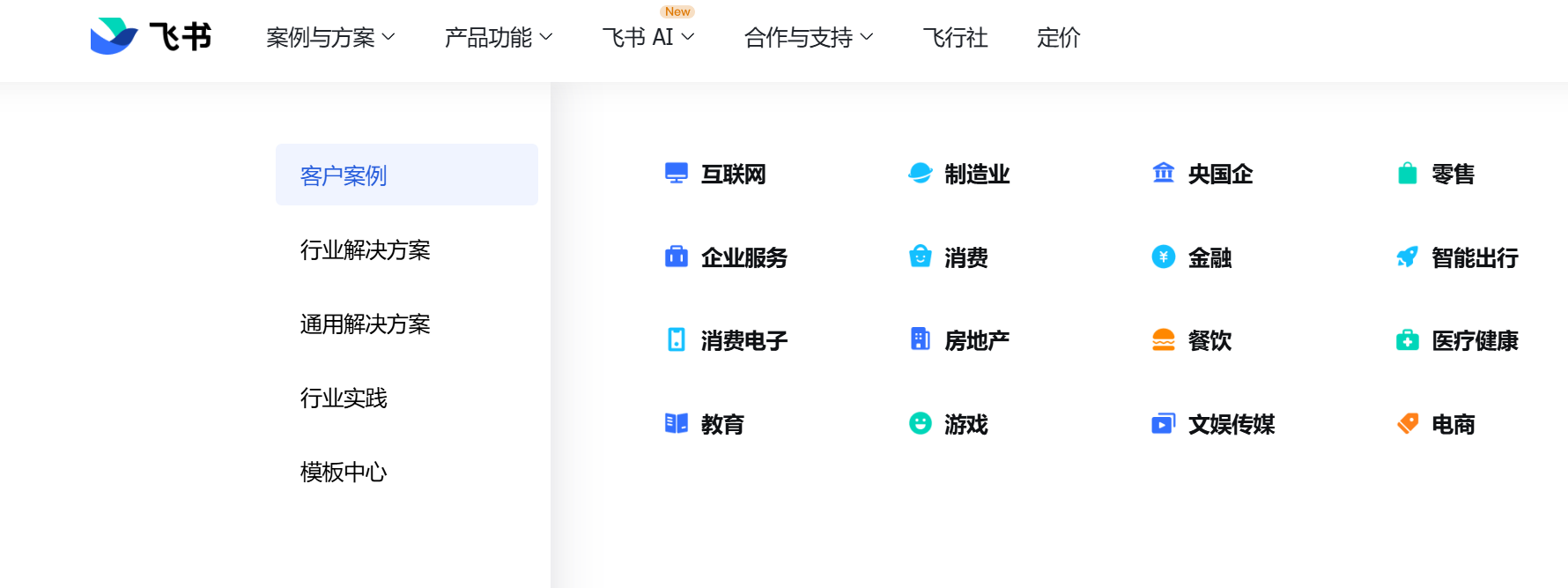Click the 零售 shopping bag icon
Screen dimensions: 1568x588
tap(1408, 173)
